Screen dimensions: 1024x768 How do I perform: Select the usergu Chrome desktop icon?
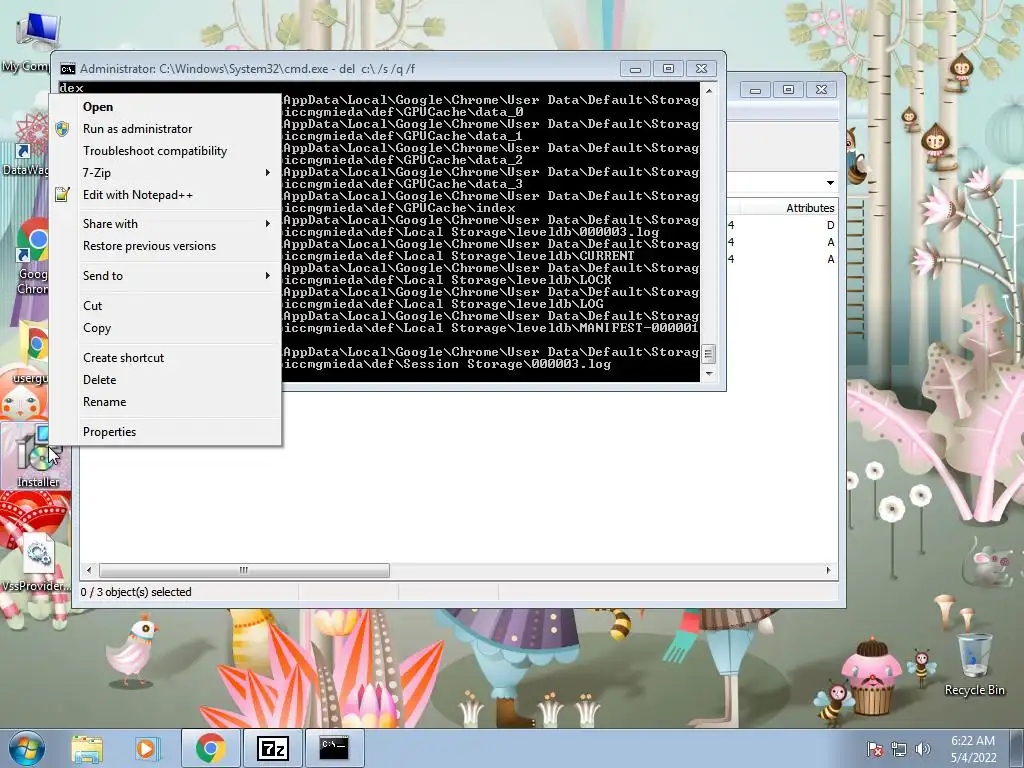coord(29,353)
